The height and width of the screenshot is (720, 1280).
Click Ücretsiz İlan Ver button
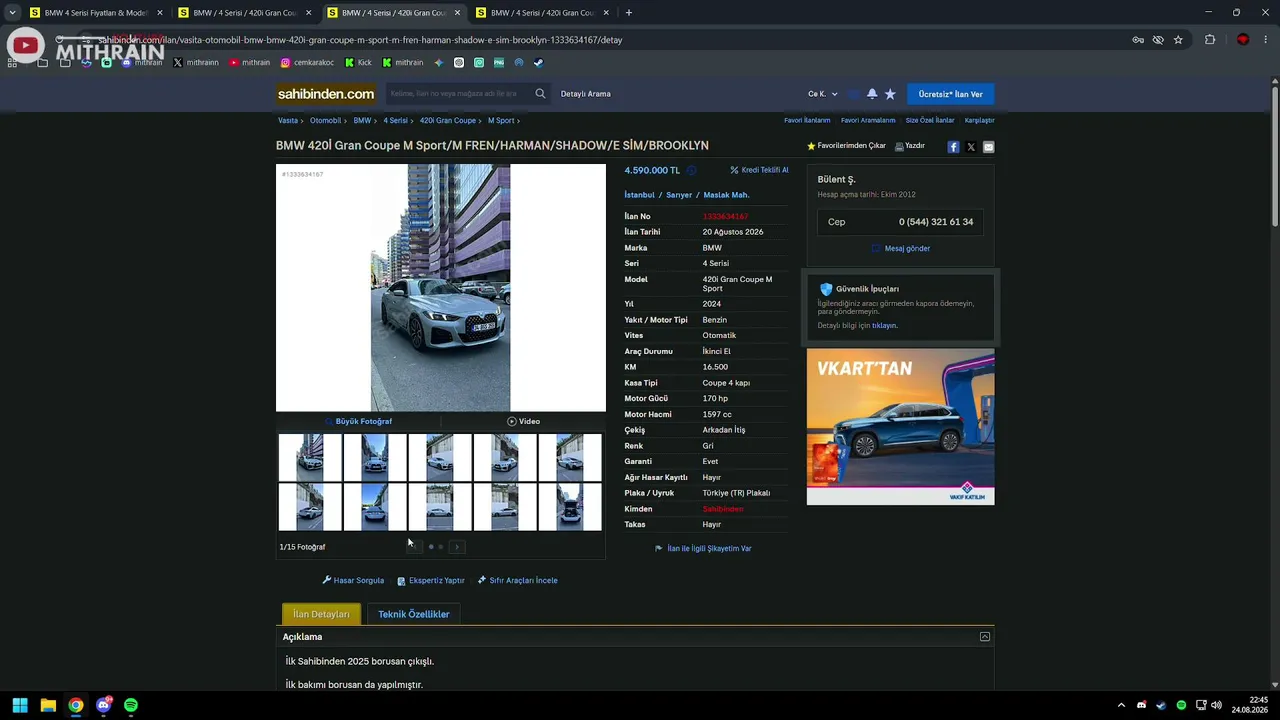click(x=950, y=94)
